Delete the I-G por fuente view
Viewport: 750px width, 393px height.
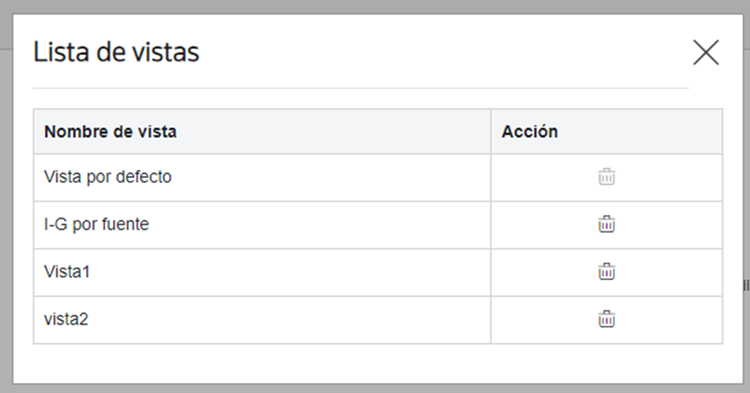pos(607,224)
